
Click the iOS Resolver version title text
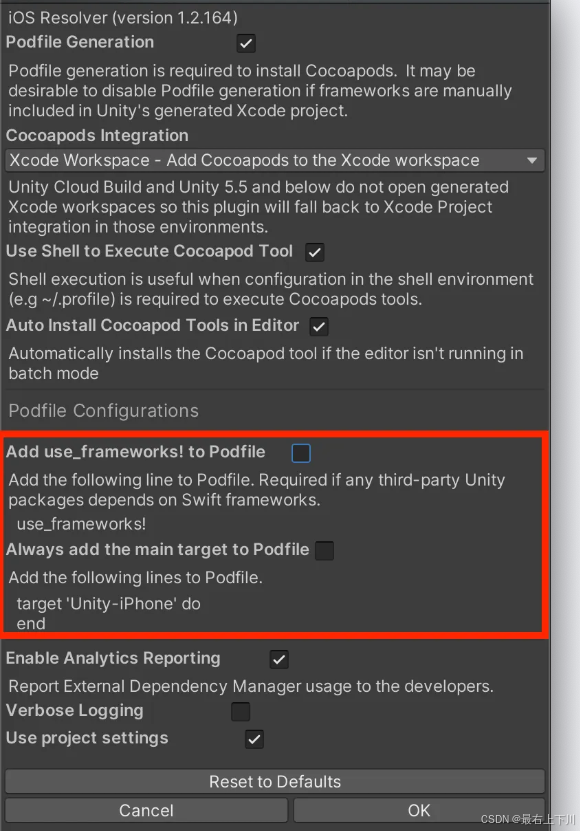pos(122,17)
